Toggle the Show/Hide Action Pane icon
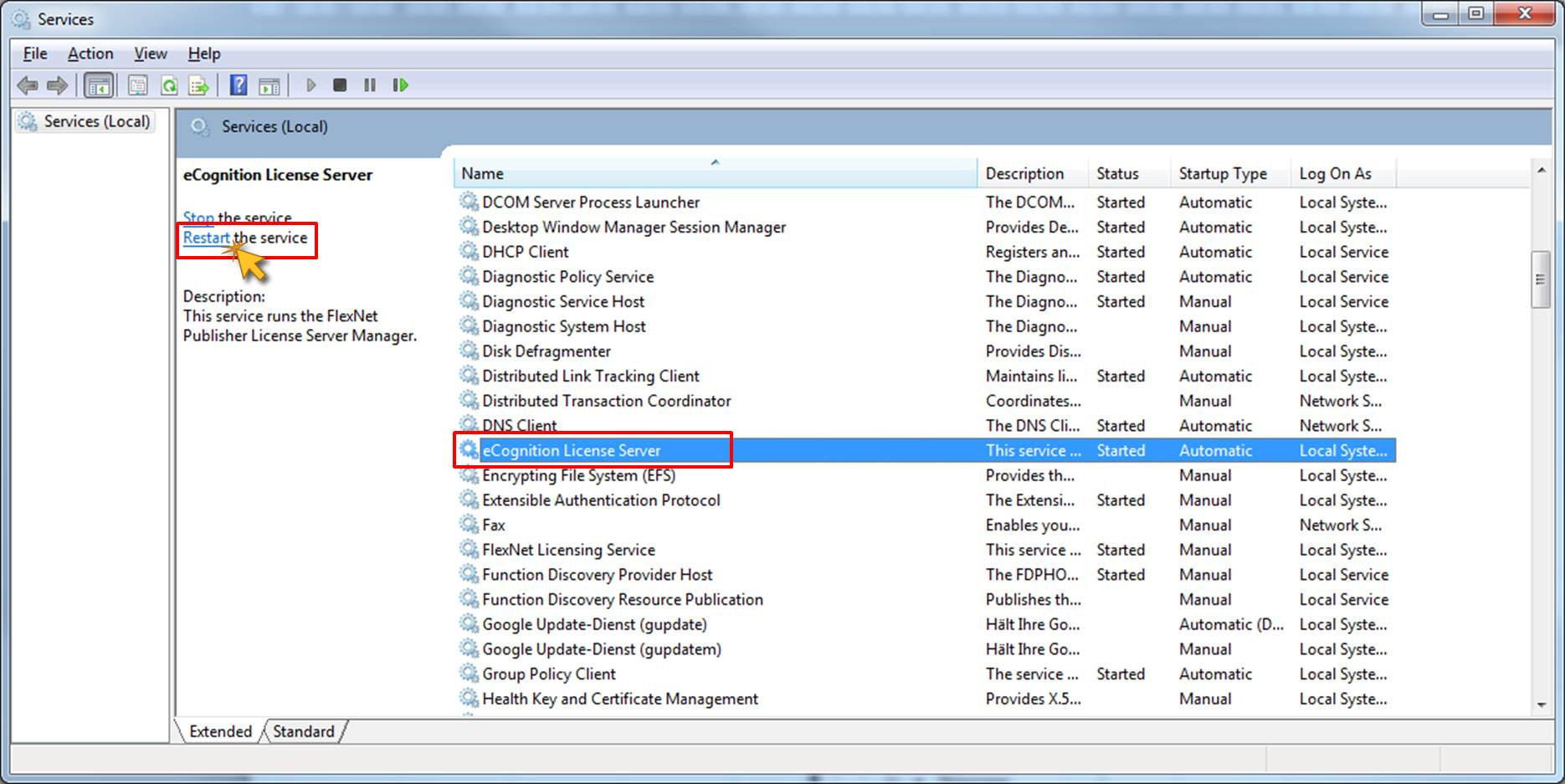 269,85
